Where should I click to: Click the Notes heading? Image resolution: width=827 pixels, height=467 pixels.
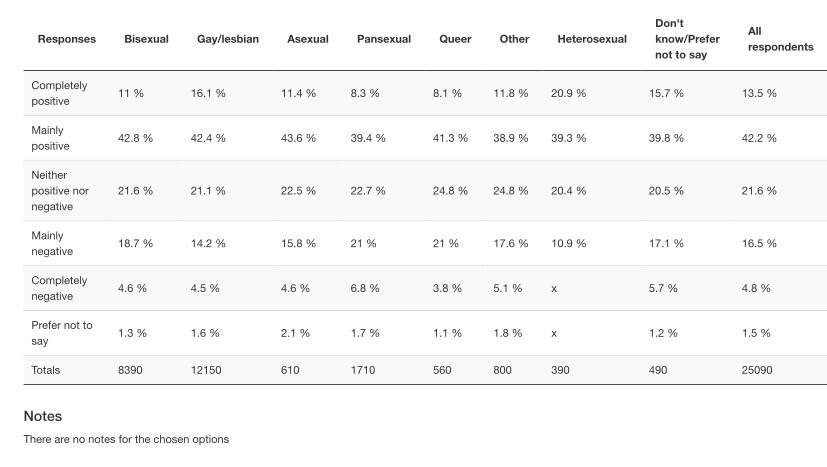(x=42, y=416)
